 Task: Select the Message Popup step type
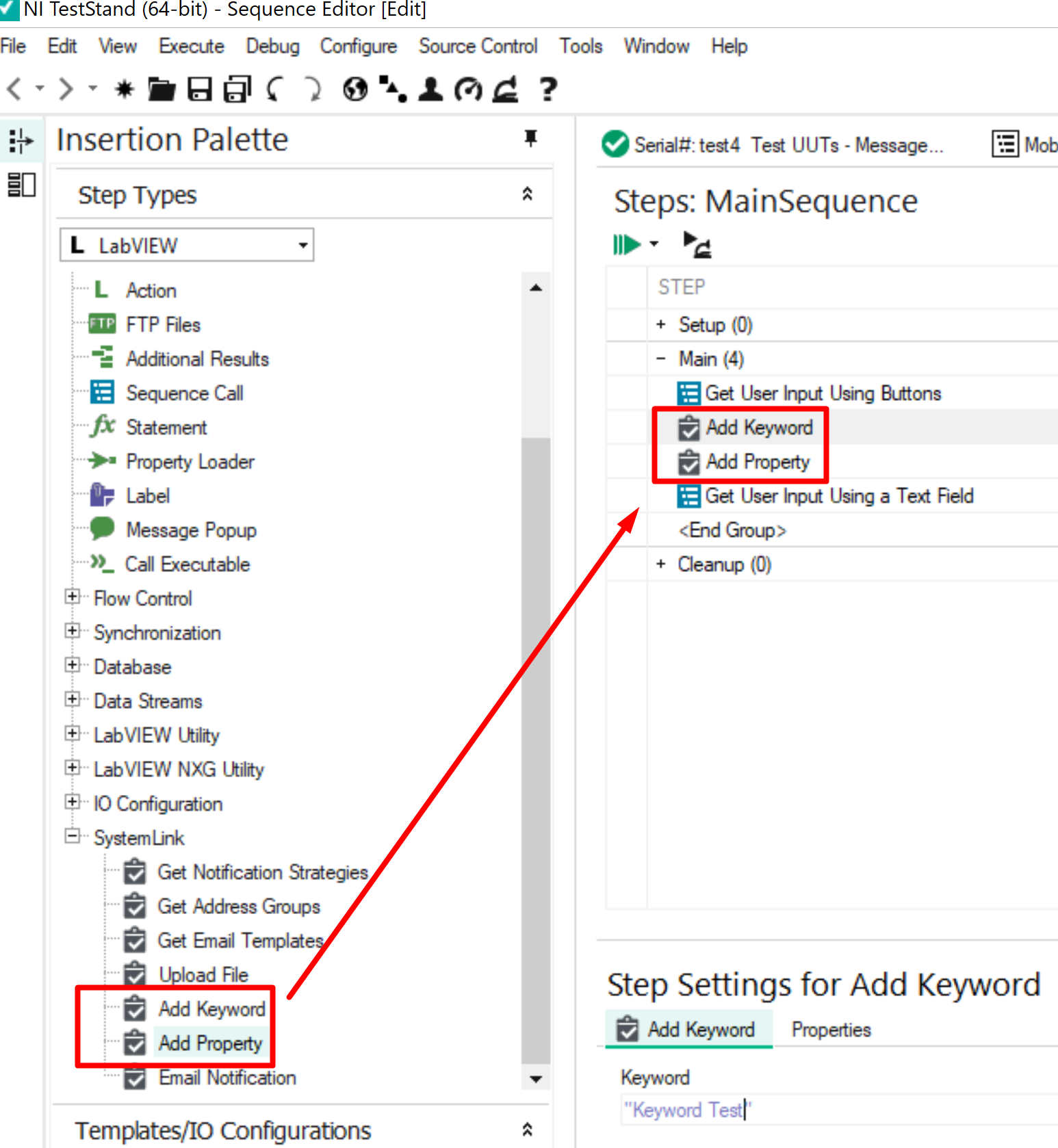click(191, 530)
